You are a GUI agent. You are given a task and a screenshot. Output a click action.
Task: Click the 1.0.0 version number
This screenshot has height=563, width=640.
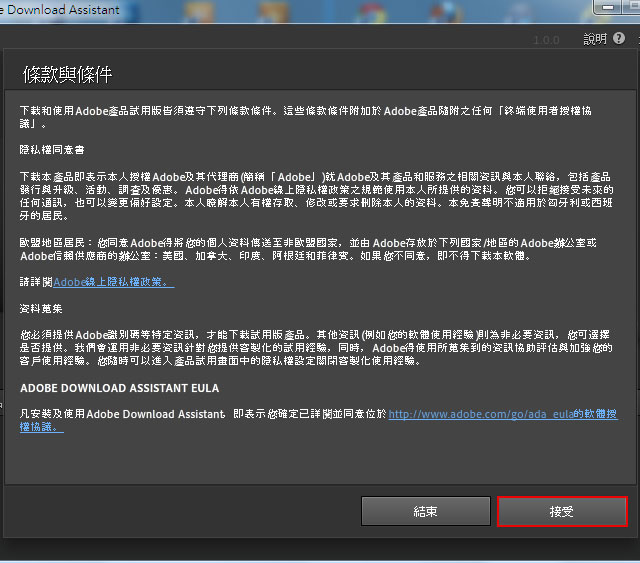point(546,40)
